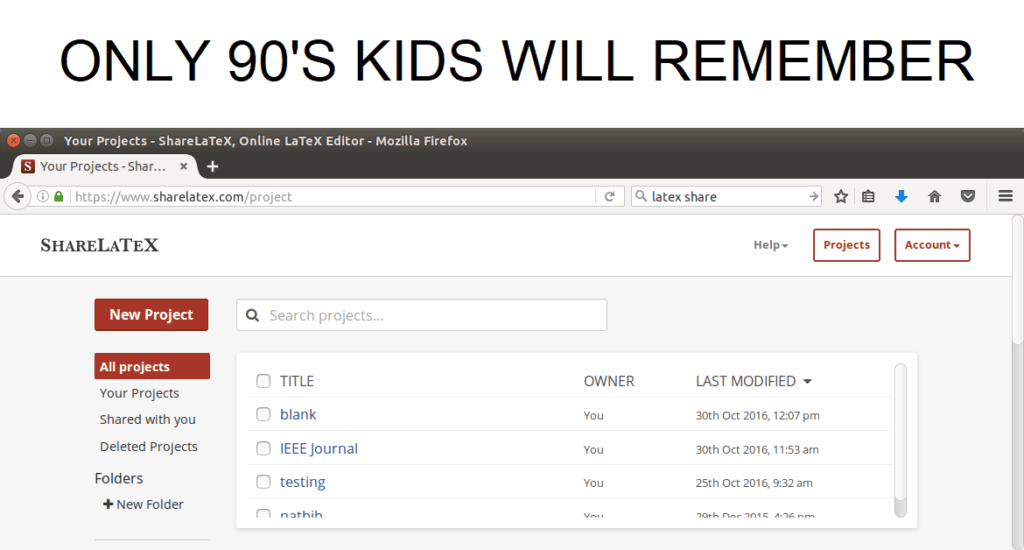Select the Your Projects browser tab
The height and width of the screenshot is (550, 1024).
(x=104, y=166)
